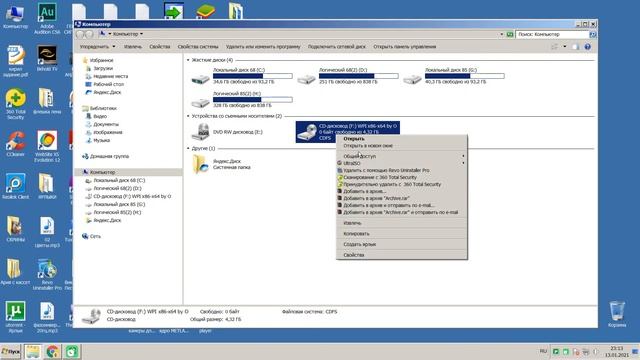
Task: Open Chrome from the taskbar
Action: pyautogui.click(x=52, y=351)
